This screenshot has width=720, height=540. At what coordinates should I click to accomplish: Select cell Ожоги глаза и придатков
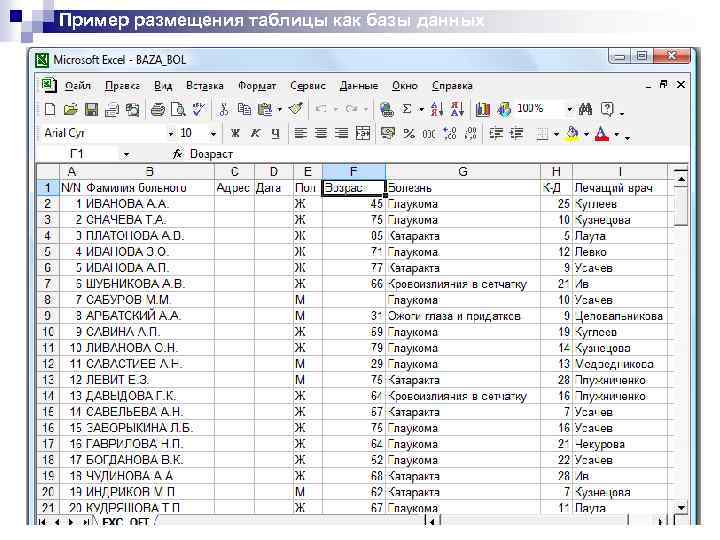click(x=463, y=316)
